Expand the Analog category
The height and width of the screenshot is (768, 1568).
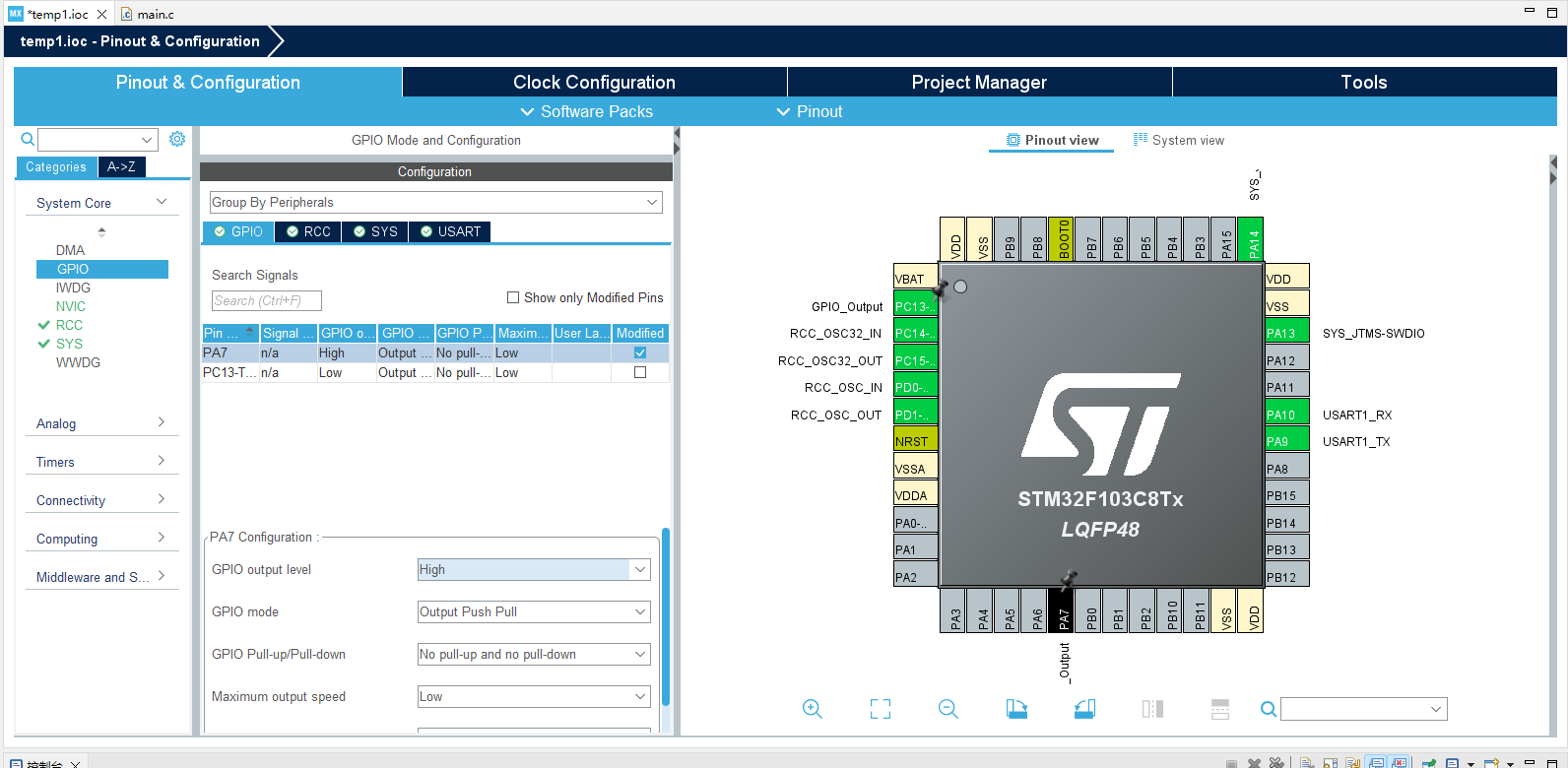[101, 423]
